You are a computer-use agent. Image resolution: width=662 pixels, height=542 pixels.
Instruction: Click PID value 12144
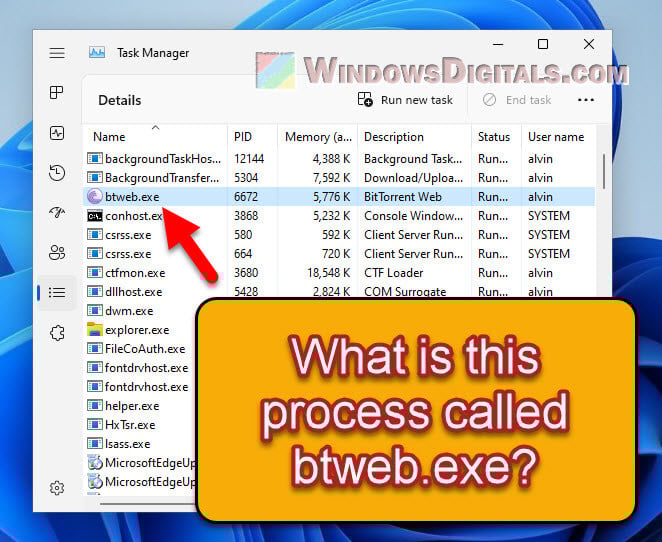point(249,159)
